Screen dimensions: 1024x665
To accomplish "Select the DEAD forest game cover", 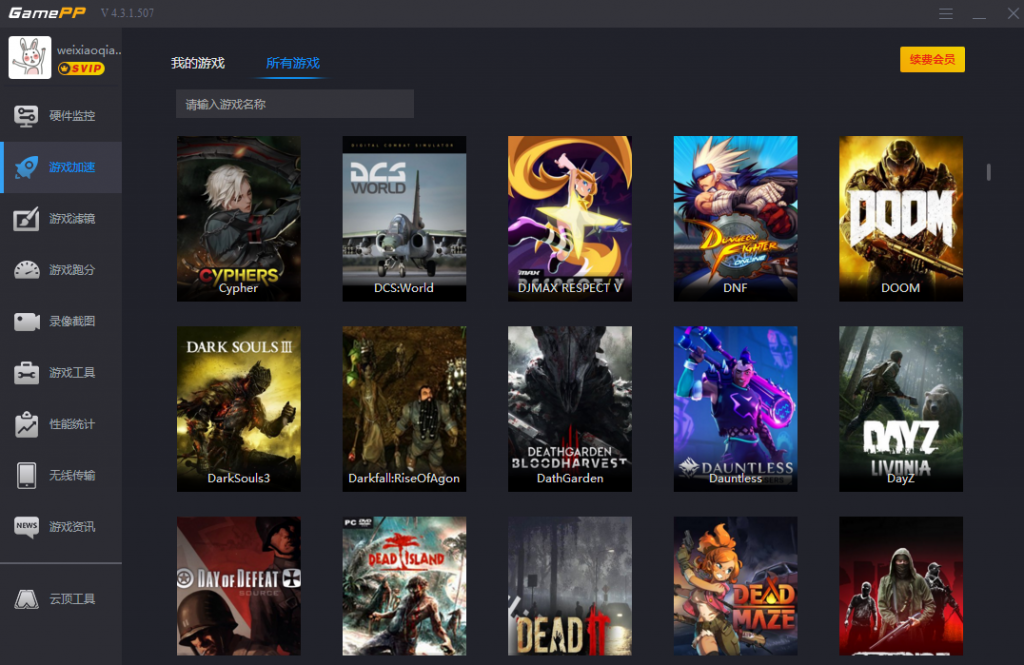I will pos(569,586).
